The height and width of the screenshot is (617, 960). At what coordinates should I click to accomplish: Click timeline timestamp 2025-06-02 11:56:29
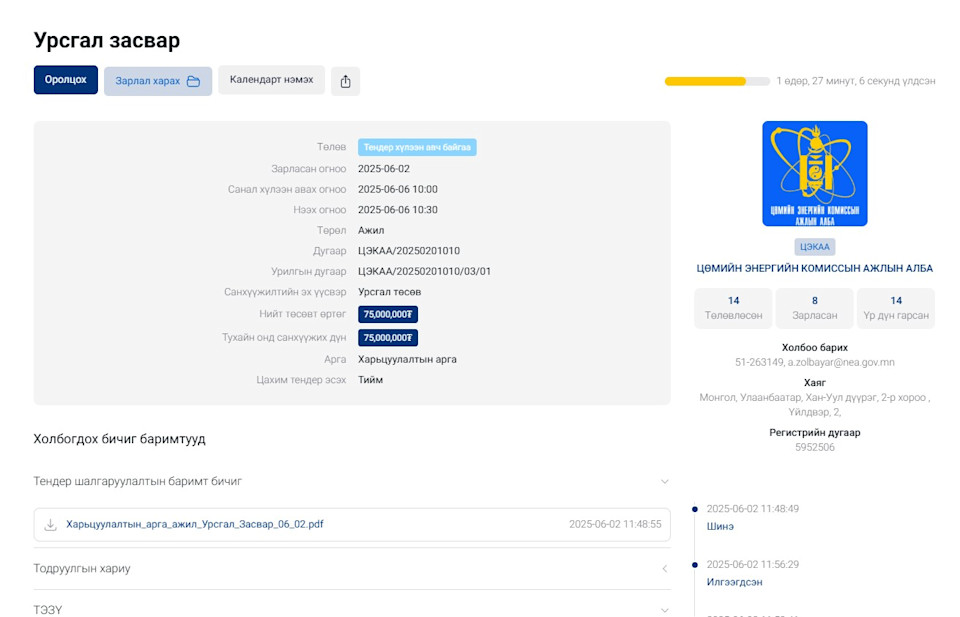[752, 564]
